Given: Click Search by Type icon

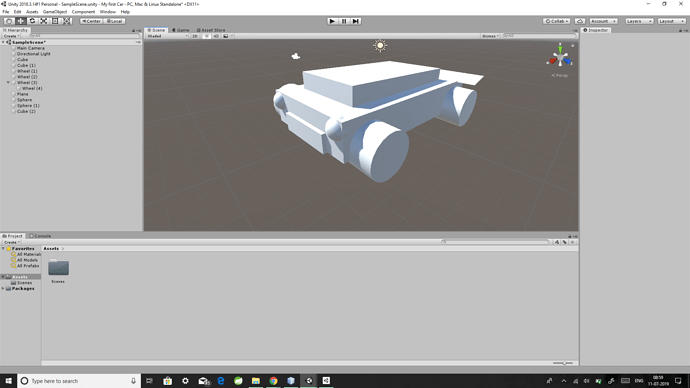Looking at the screenshot, I should (x=557, y=242).
